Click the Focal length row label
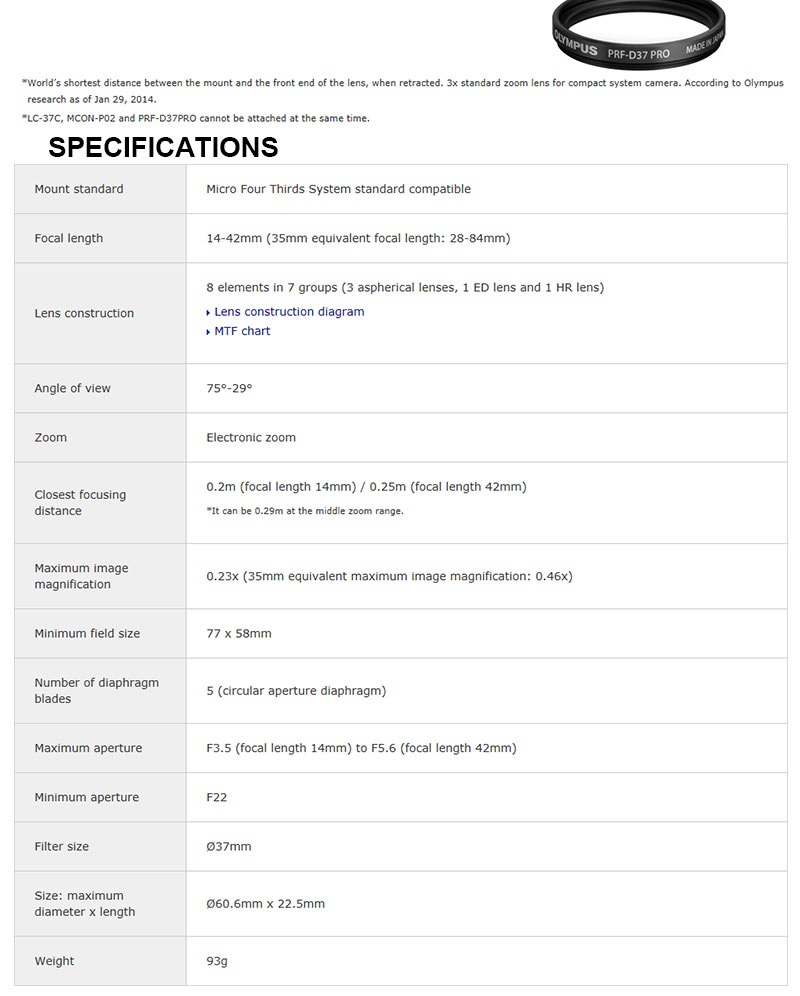Viewport: 800px width, 996px height. 69,238
